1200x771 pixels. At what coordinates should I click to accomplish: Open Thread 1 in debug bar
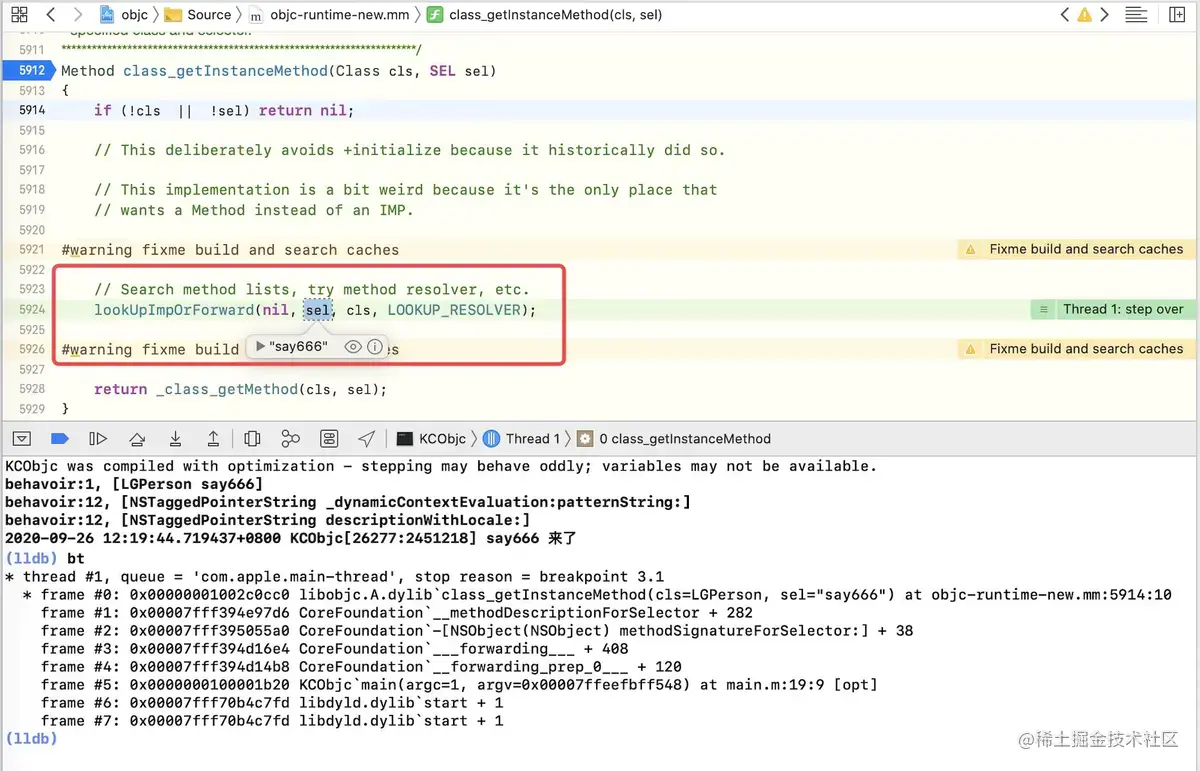[x=521, y=438]
